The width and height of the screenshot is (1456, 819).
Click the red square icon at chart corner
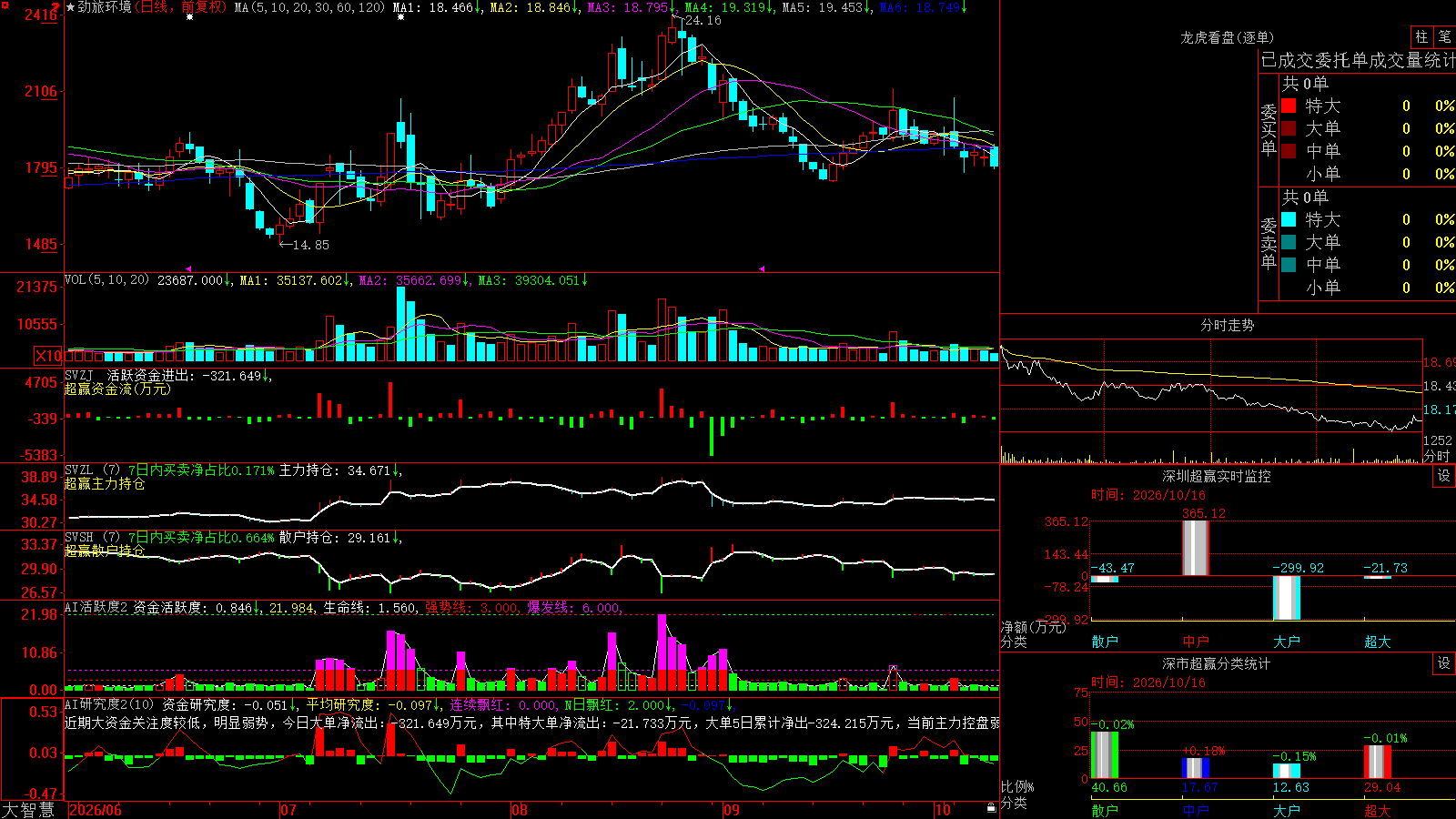pyautogui.click(x=5, y=5)
